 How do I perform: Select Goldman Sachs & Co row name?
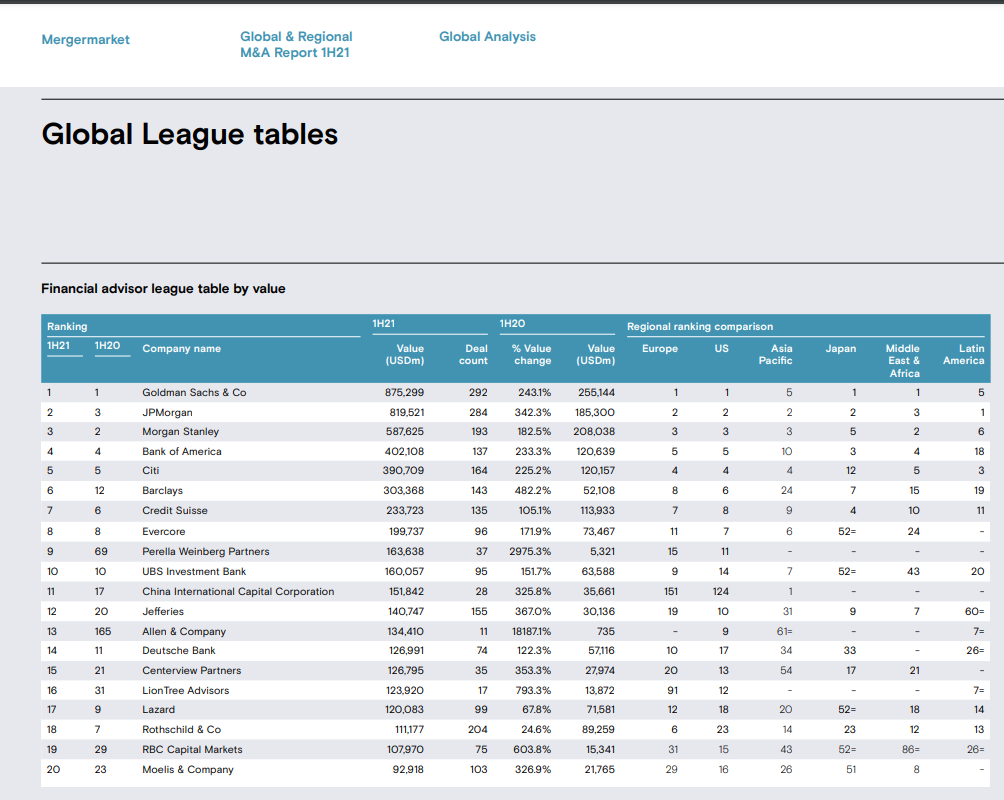point(194,392)
